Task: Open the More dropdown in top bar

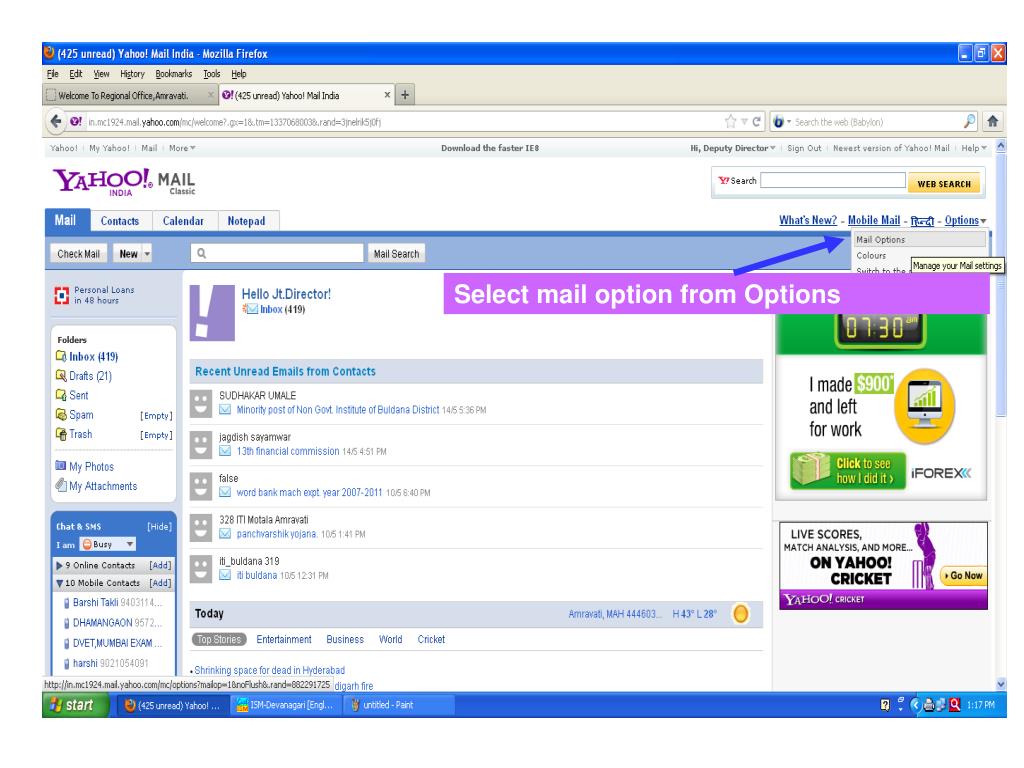Action: (x=182, y=148)
